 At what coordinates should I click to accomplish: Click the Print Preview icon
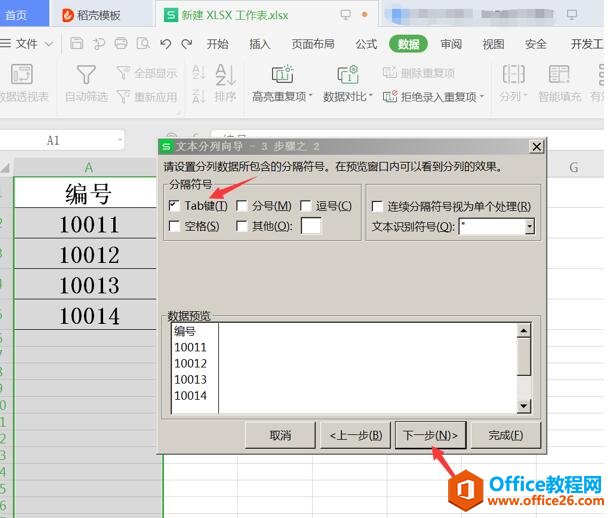point(143,43)
